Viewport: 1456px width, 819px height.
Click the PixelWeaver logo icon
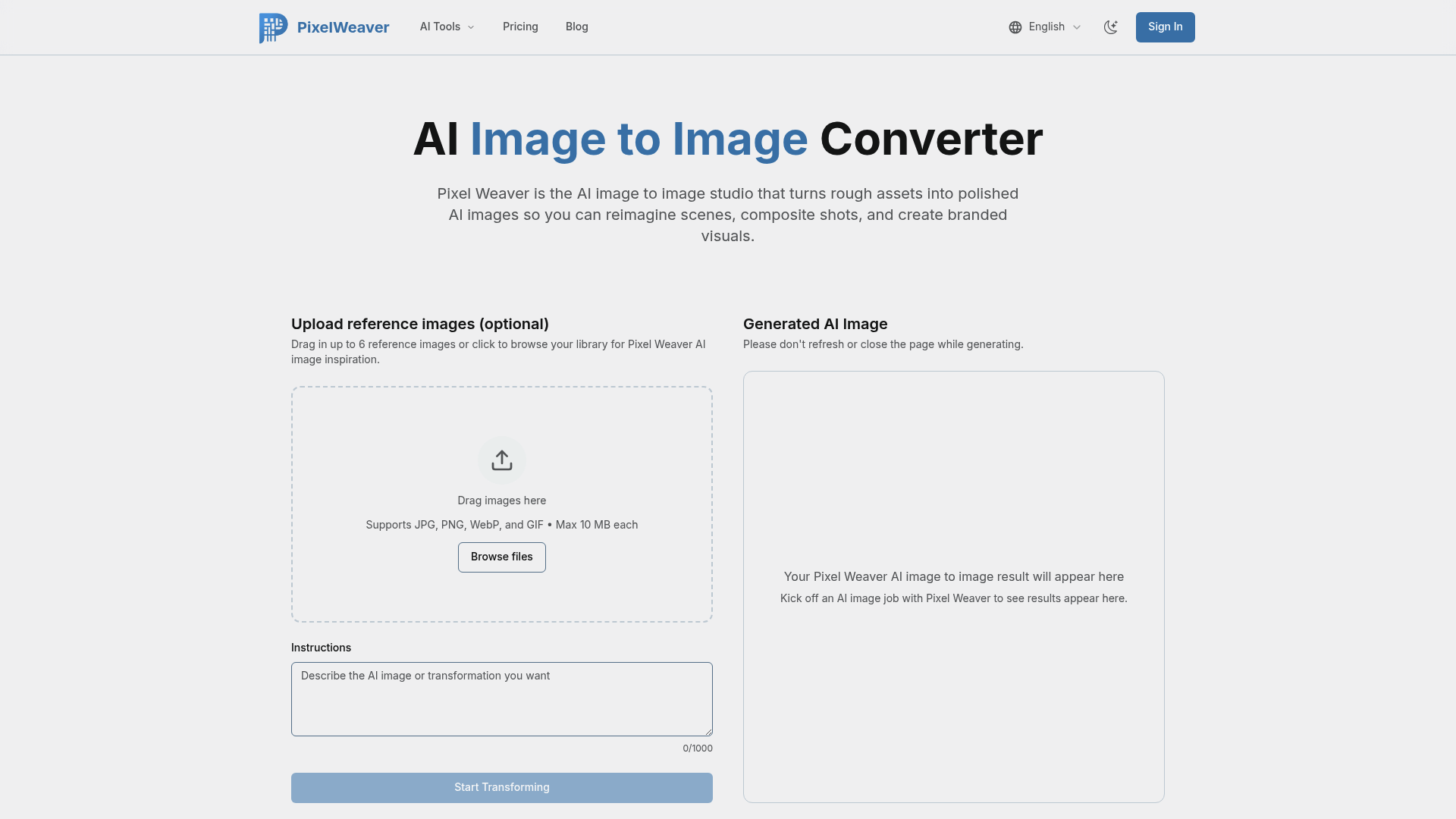[x=274, y=27]
